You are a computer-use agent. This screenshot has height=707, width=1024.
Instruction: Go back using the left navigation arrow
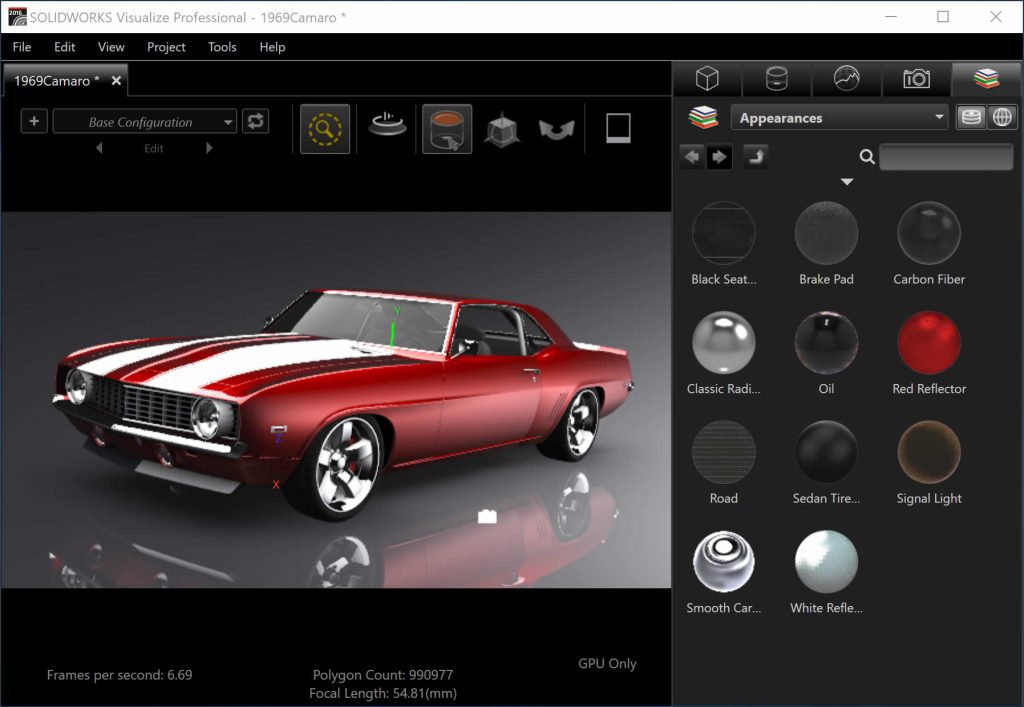click(x=690, y=157)
